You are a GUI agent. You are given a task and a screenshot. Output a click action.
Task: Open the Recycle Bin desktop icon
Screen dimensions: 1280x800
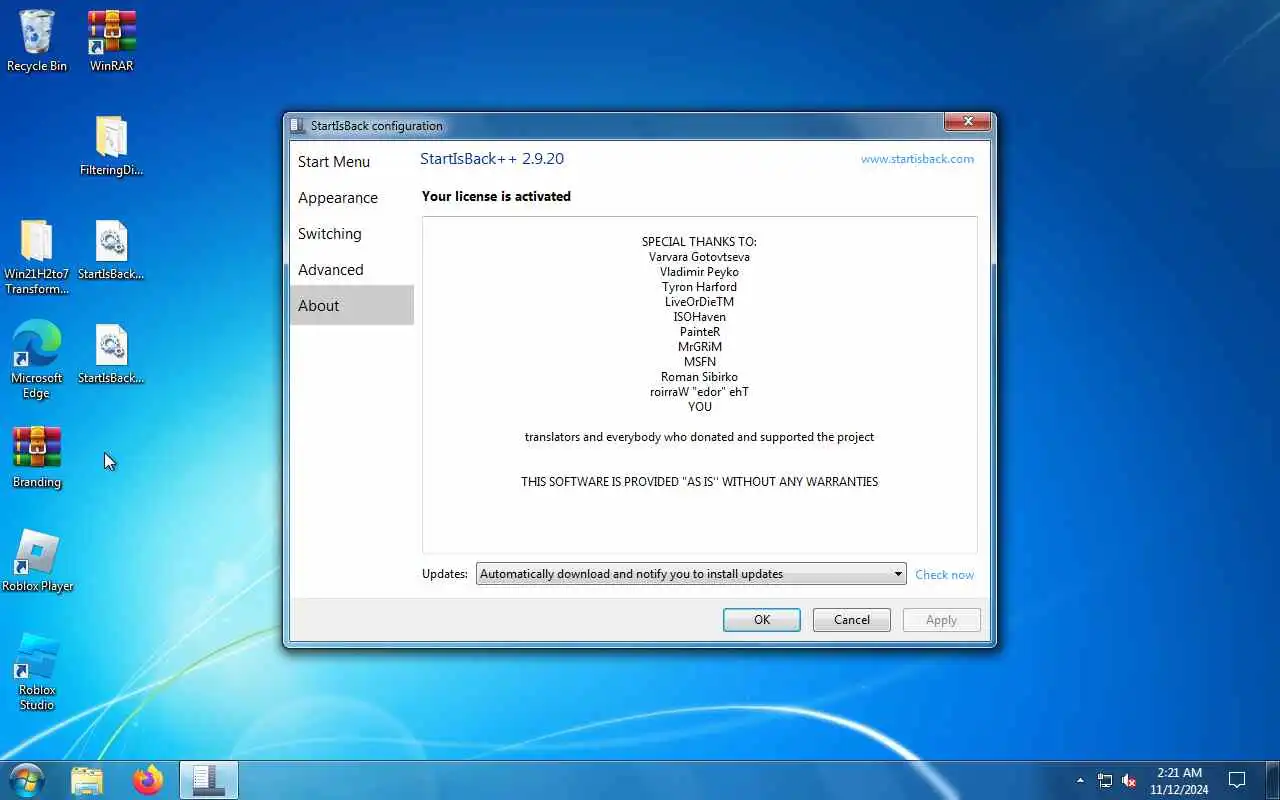[x=37, y=40]
